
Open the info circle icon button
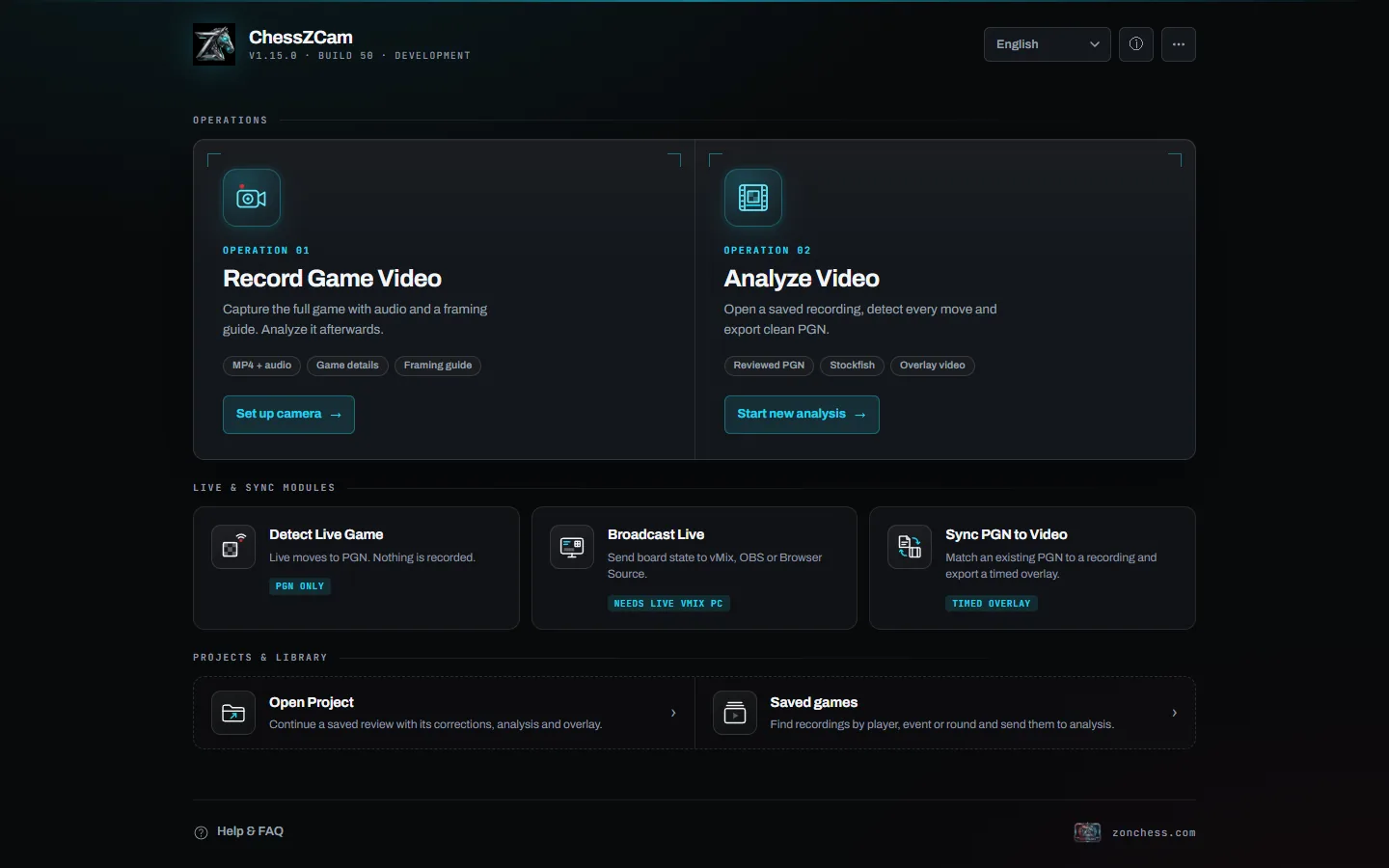(1136, 44)
